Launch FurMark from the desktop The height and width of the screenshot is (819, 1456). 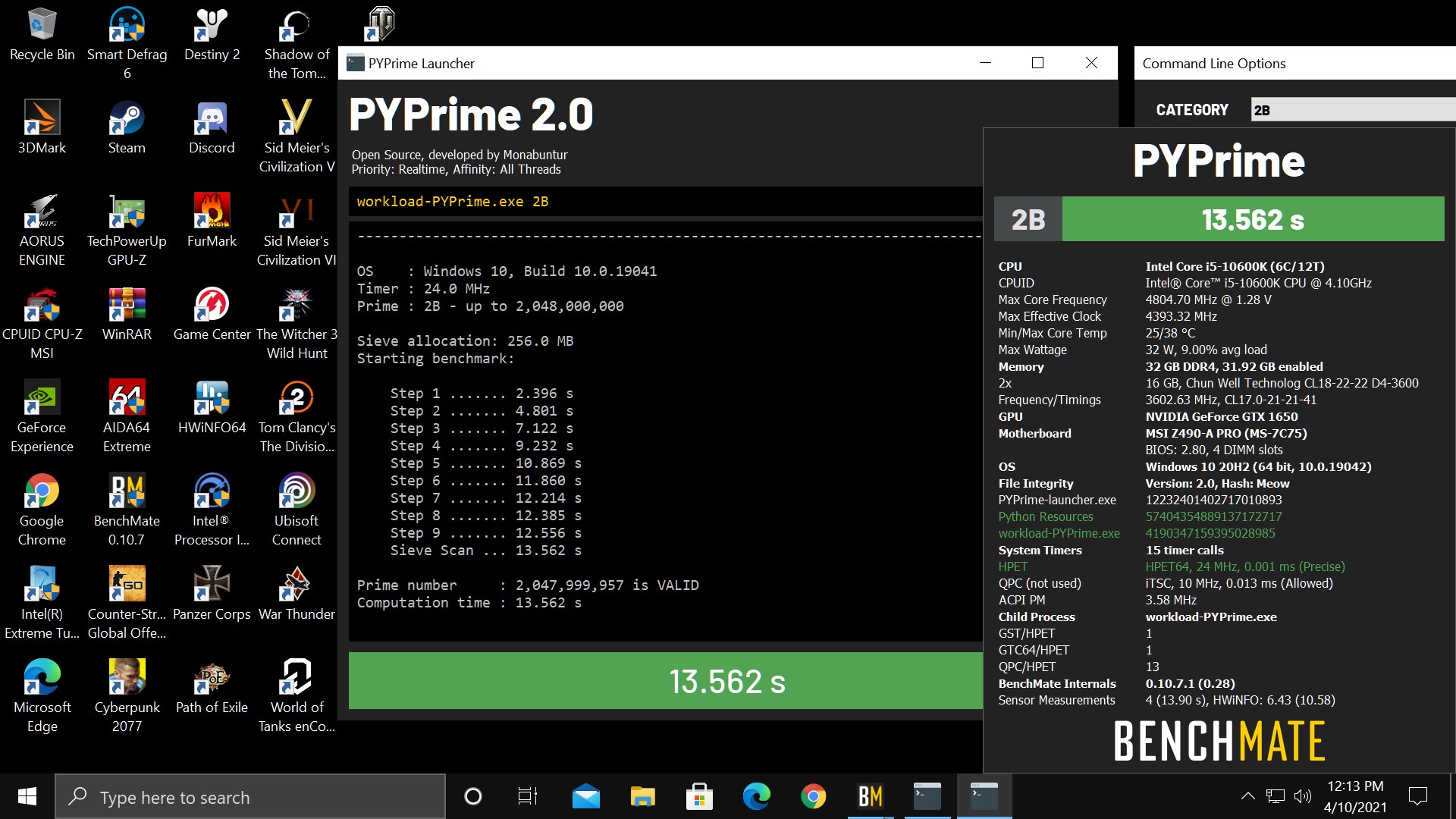point(212,221)
